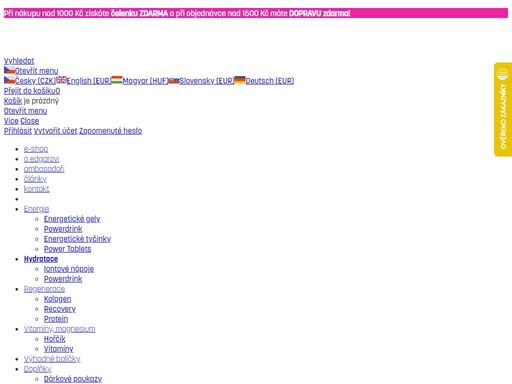
Task: Click the Slovak flag icon for Slovensky
Action: pos(174,80)
